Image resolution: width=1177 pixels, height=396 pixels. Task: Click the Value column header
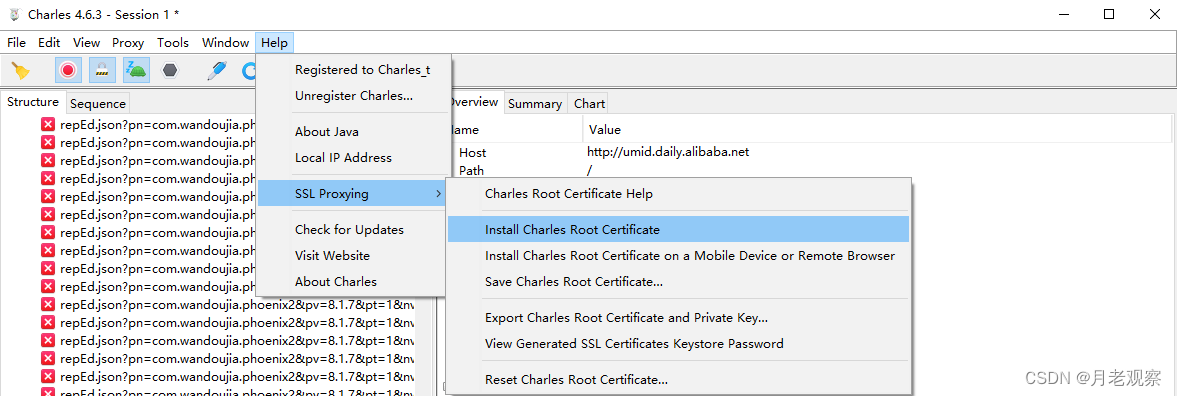pyautogui.click(x=605, y=130)
